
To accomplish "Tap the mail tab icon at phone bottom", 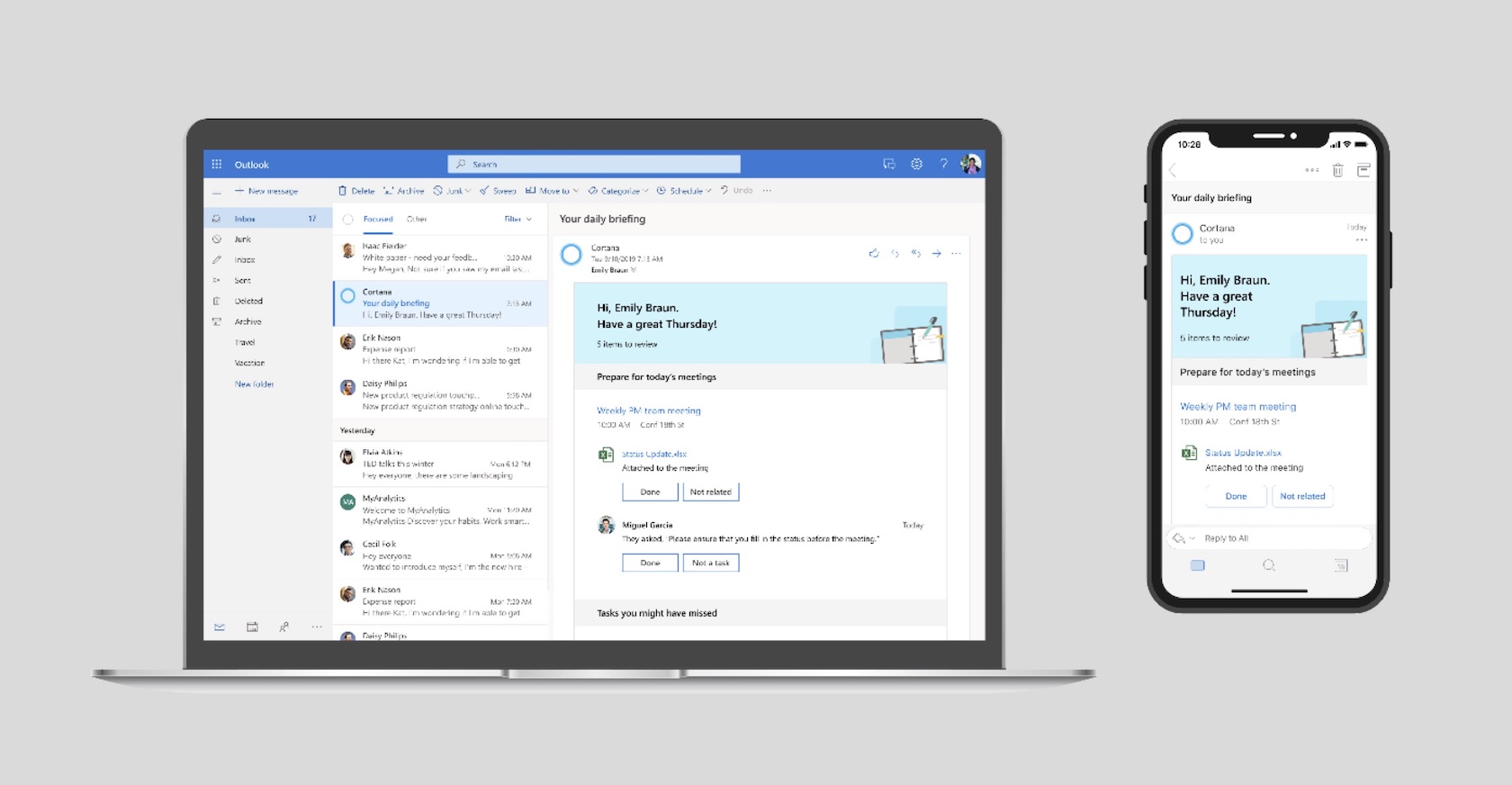I will click(x=1197, y=565).
